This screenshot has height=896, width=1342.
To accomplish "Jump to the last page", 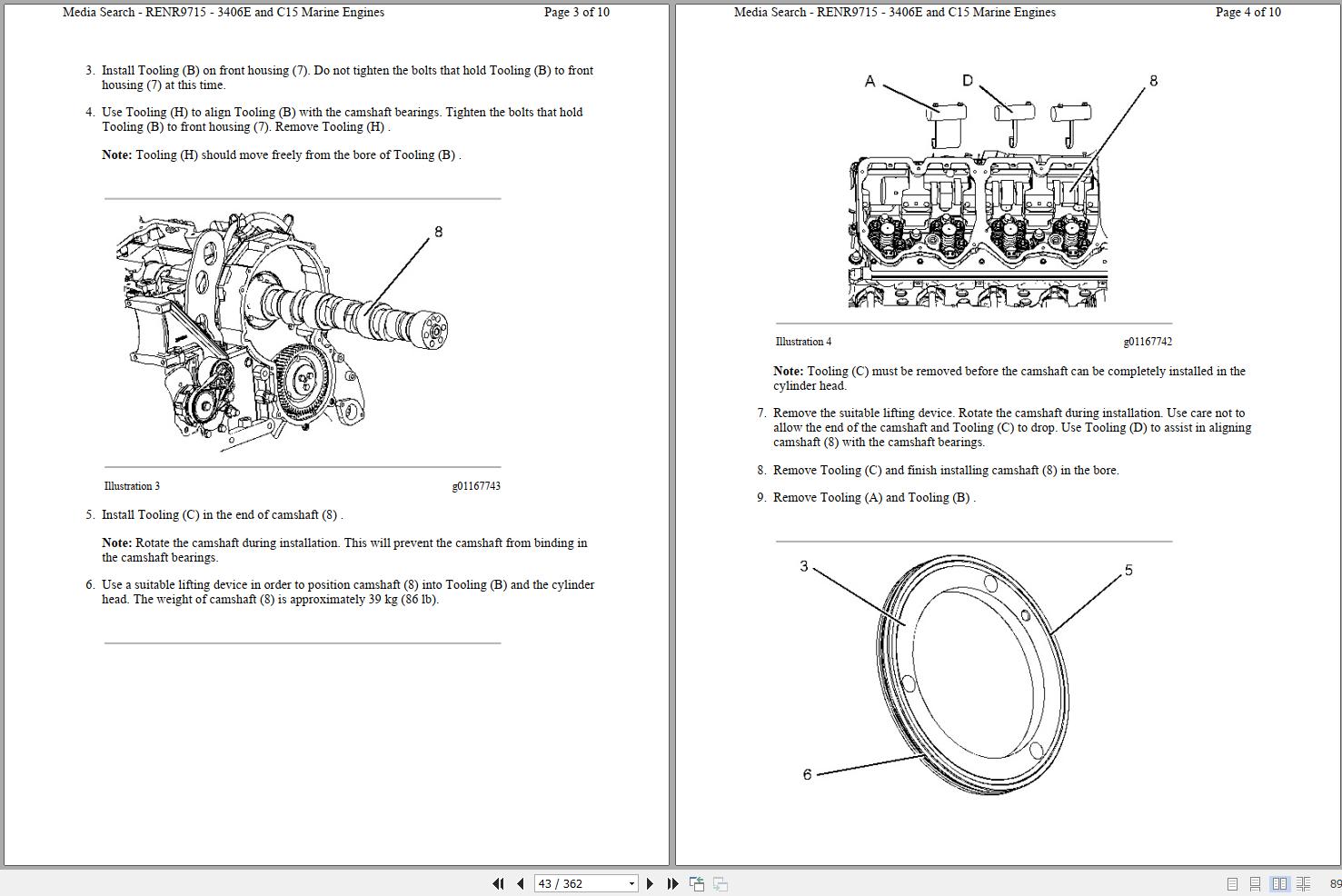I will coord(671,882).
